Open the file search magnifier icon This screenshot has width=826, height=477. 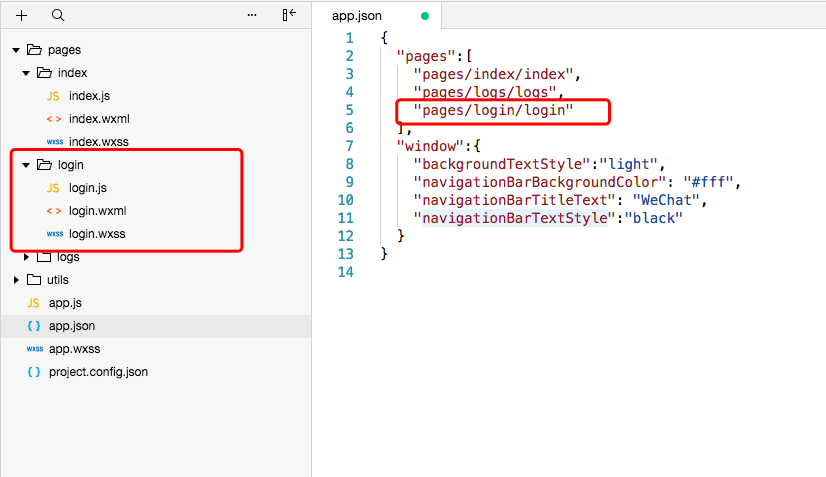click(x=58, y=15)
